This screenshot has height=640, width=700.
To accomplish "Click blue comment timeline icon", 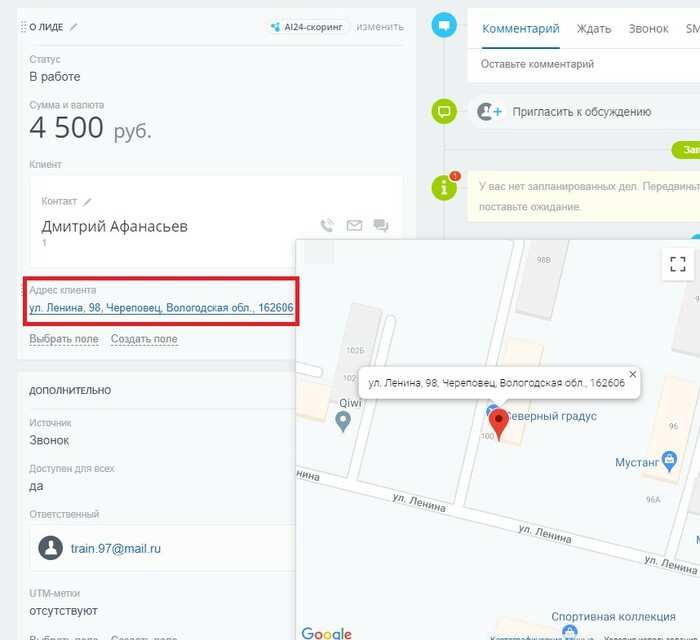I will (444, 25).
